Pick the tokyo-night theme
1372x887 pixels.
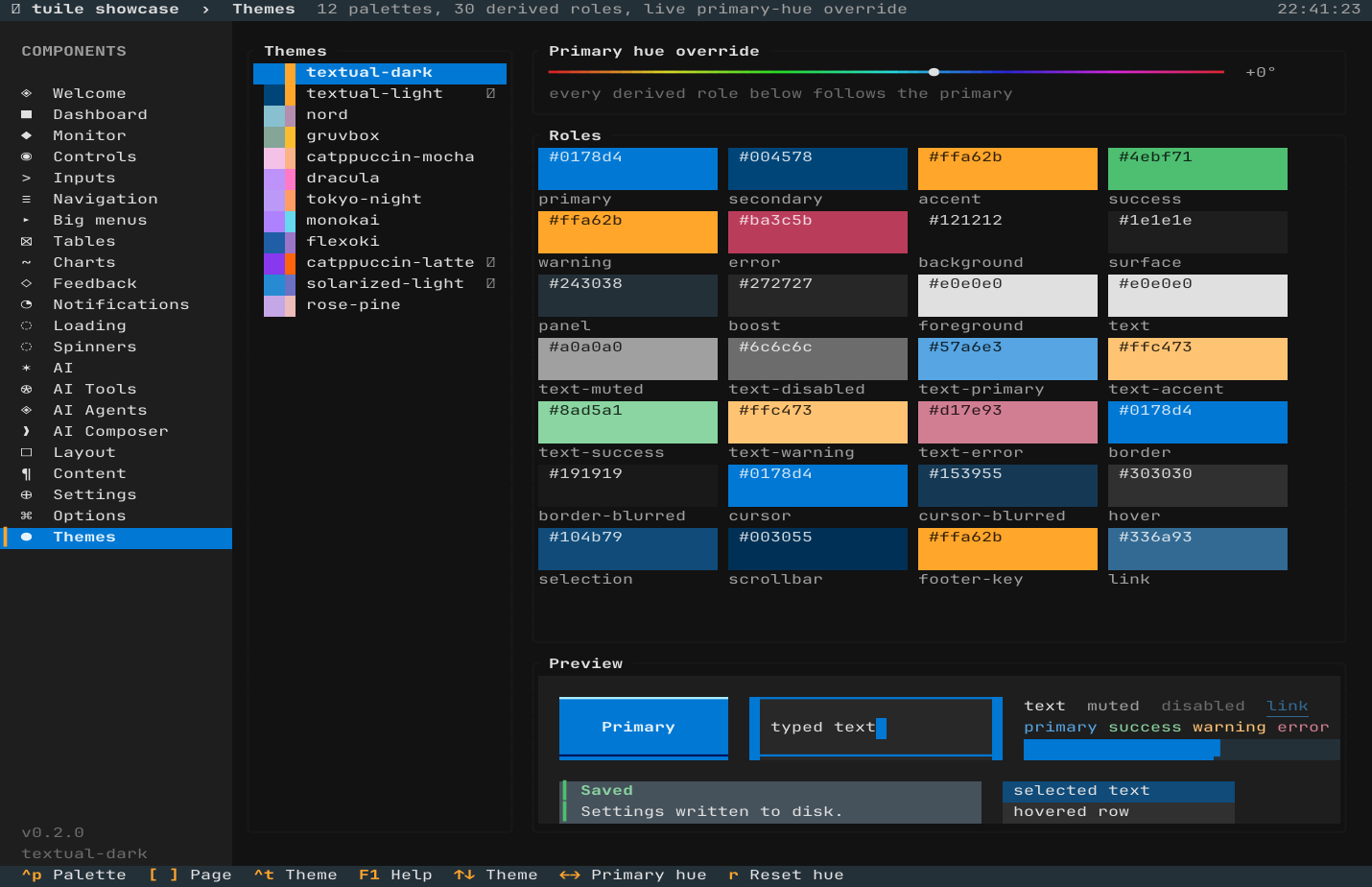(380, 199)
